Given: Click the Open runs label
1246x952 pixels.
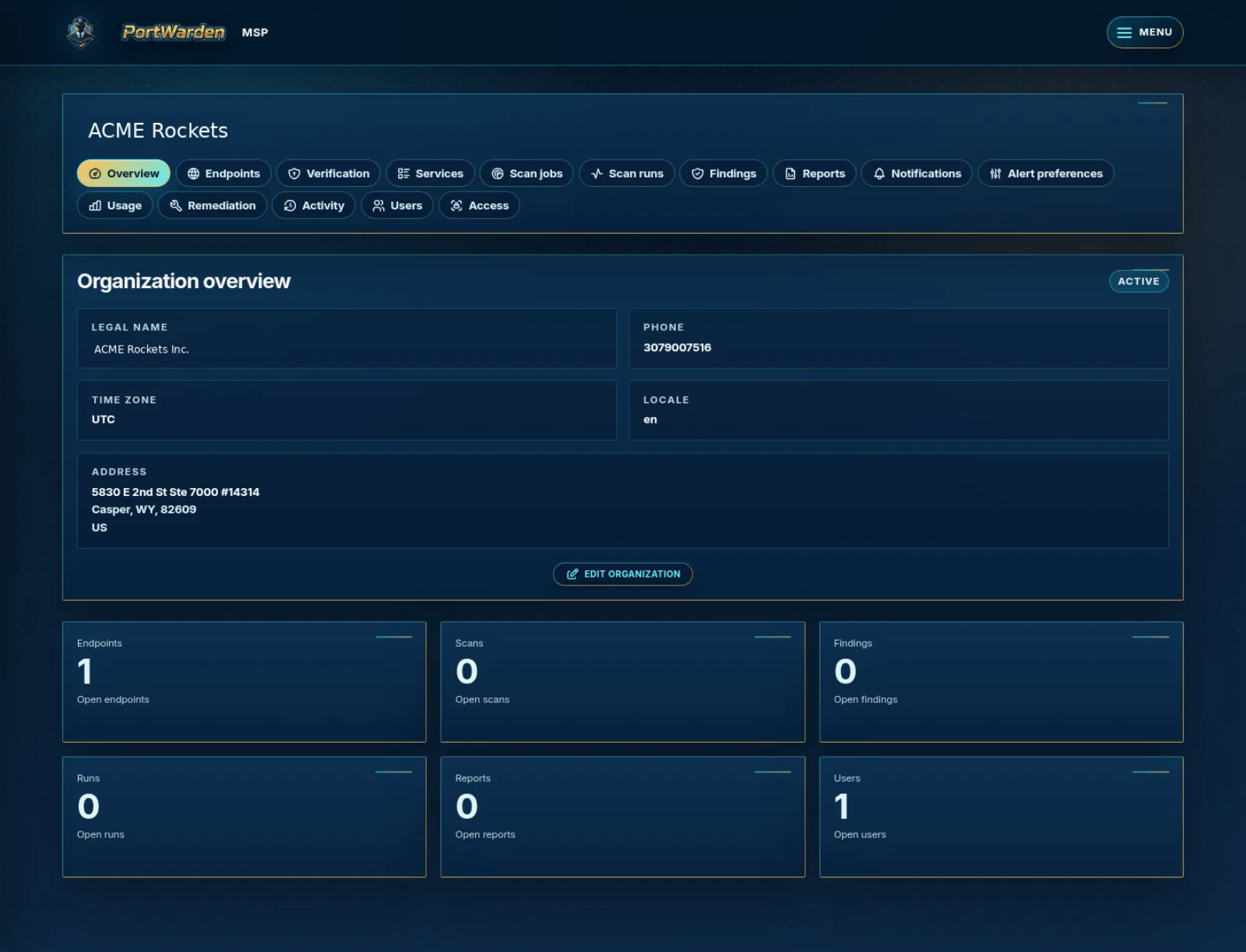Looking at the screenshot, I should click(100, 834).
